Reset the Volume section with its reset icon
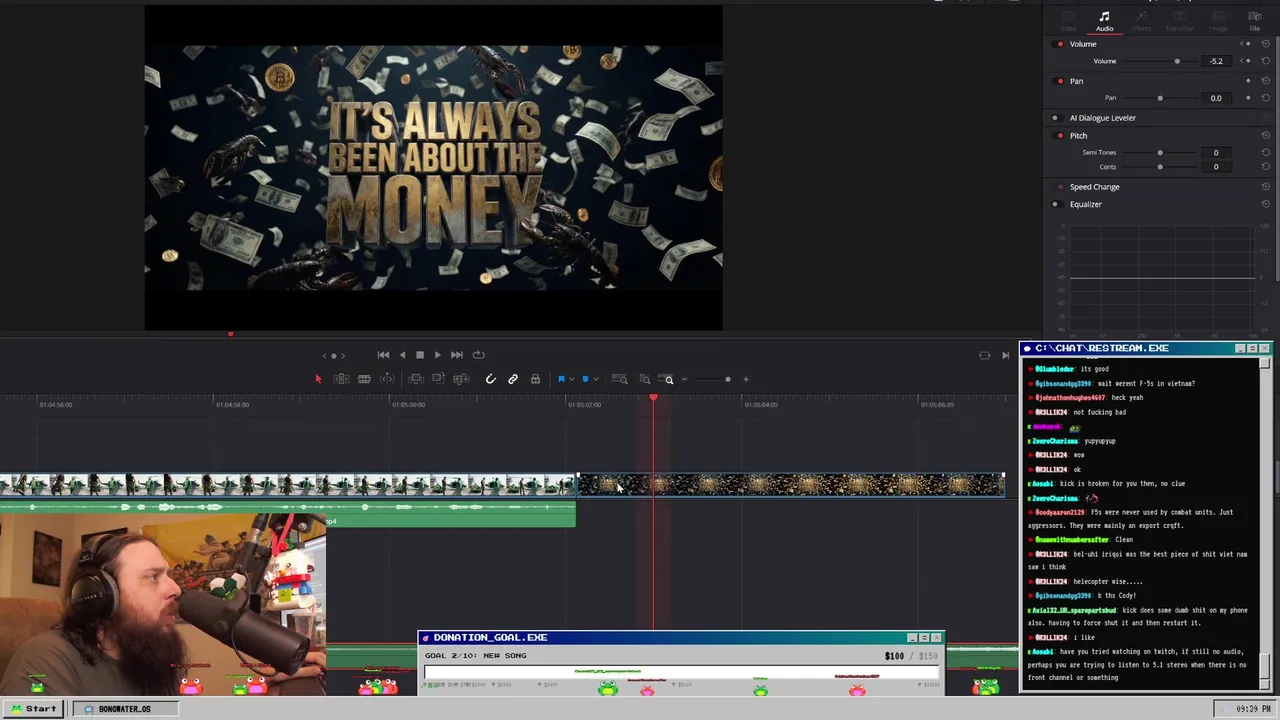This screenshot has width=1280, height=720. coord(1266,44)
